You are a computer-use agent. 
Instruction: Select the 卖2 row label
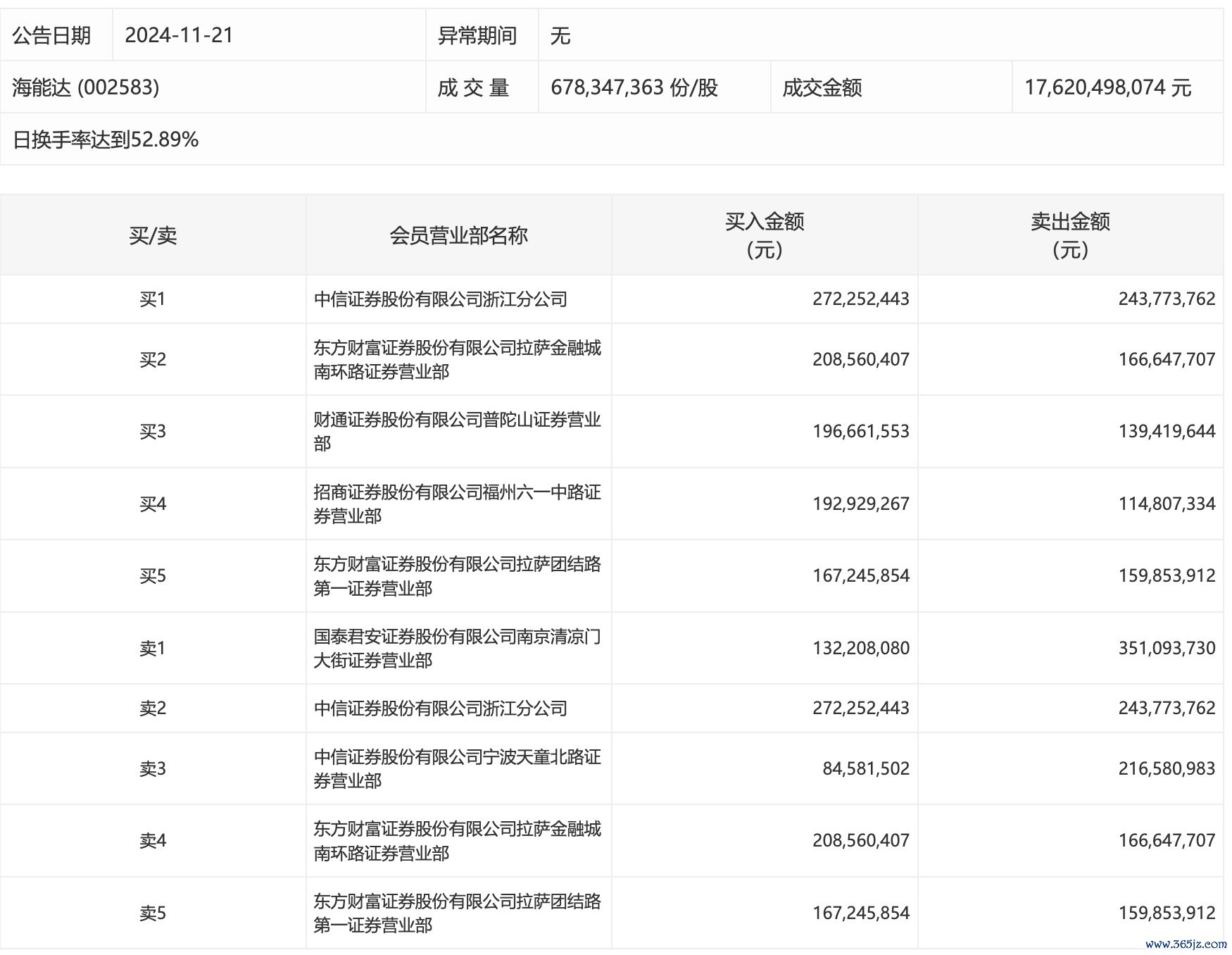153,708
